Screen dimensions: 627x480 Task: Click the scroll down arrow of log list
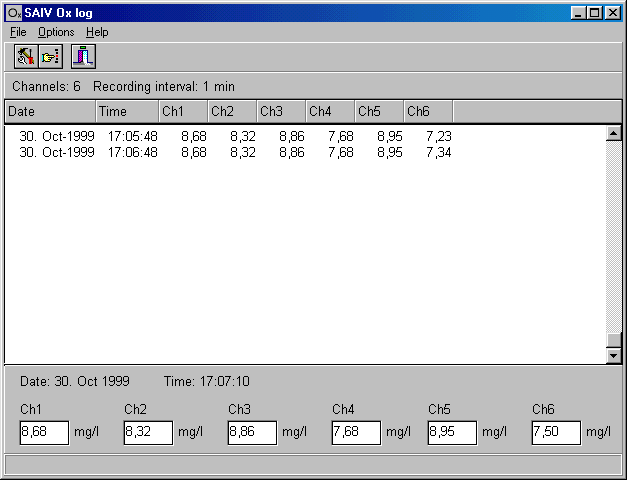613,356
